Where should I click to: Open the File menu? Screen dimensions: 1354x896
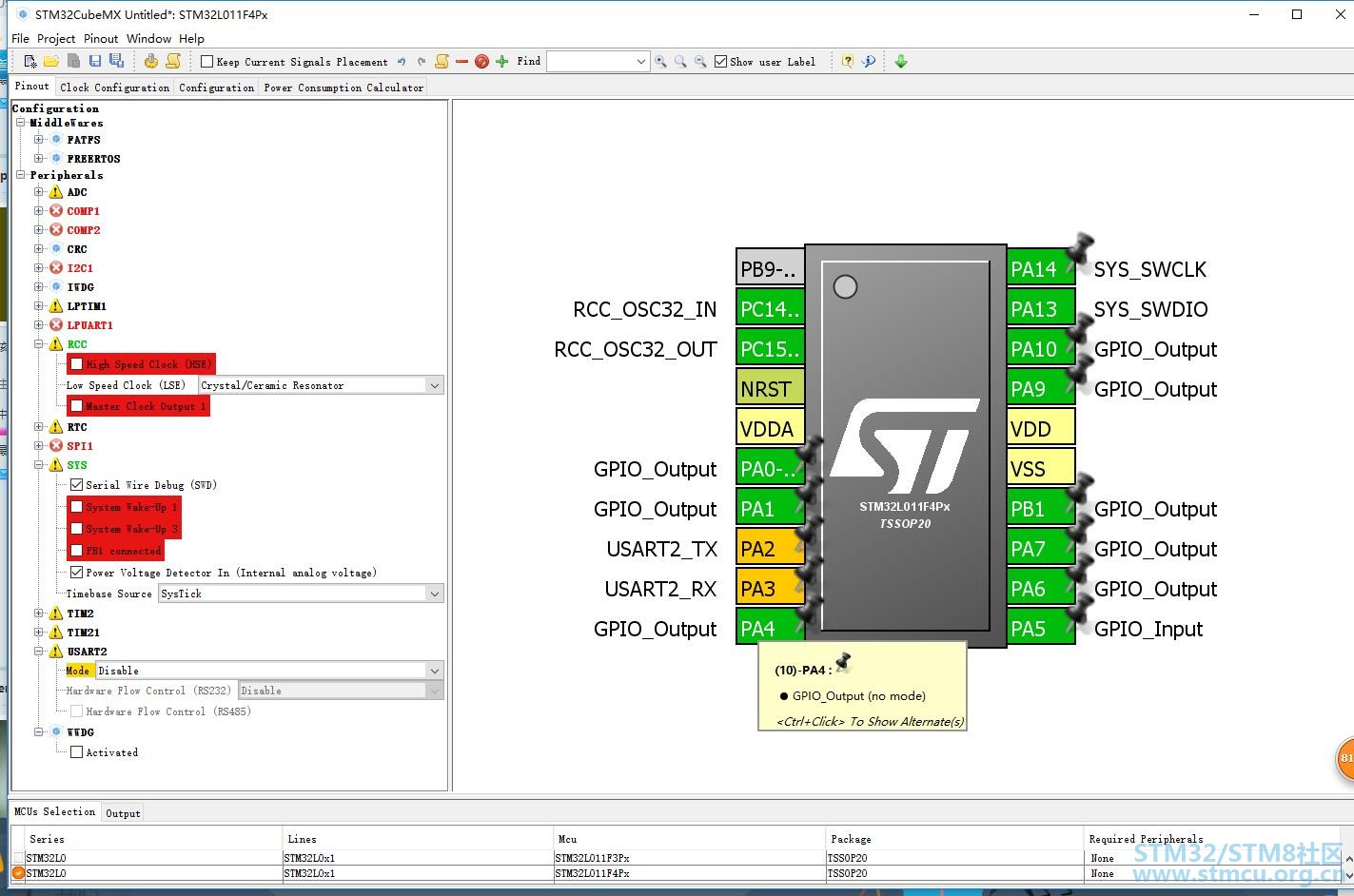(x=20, y=39)
